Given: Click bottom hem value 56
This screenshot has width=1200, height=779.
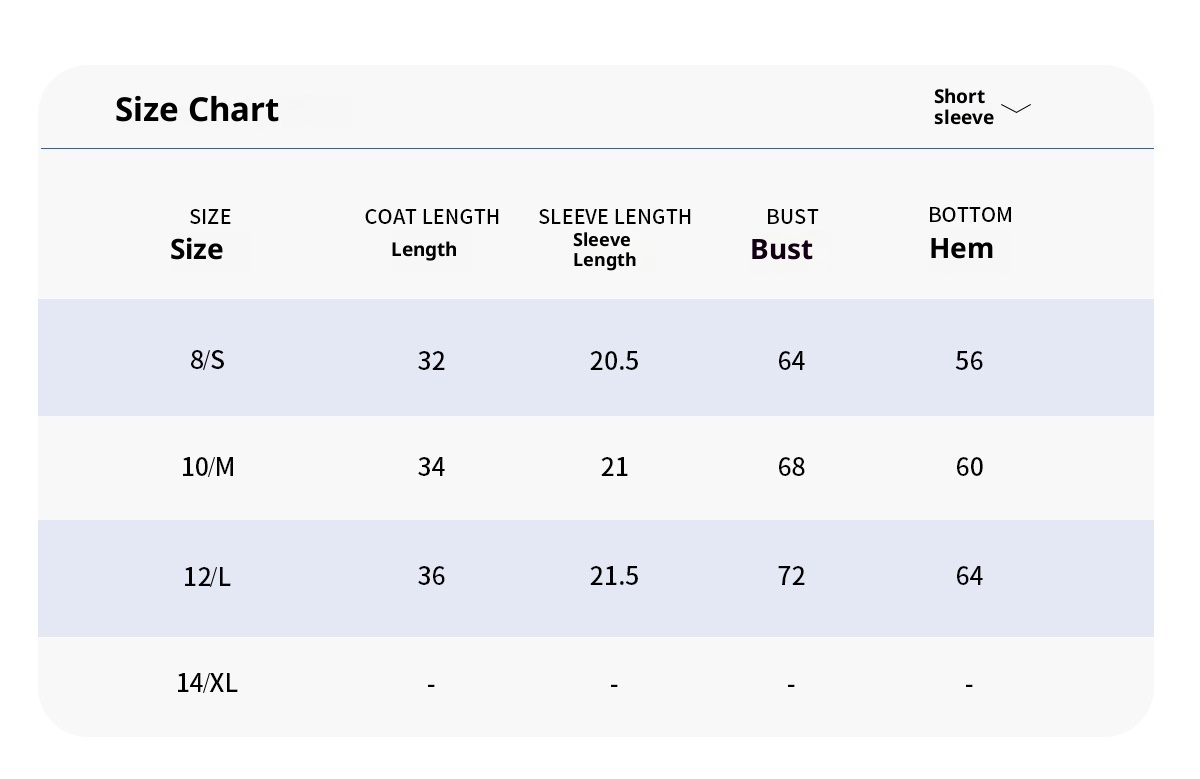Looking at the screenshot, I should click(969, 361).
